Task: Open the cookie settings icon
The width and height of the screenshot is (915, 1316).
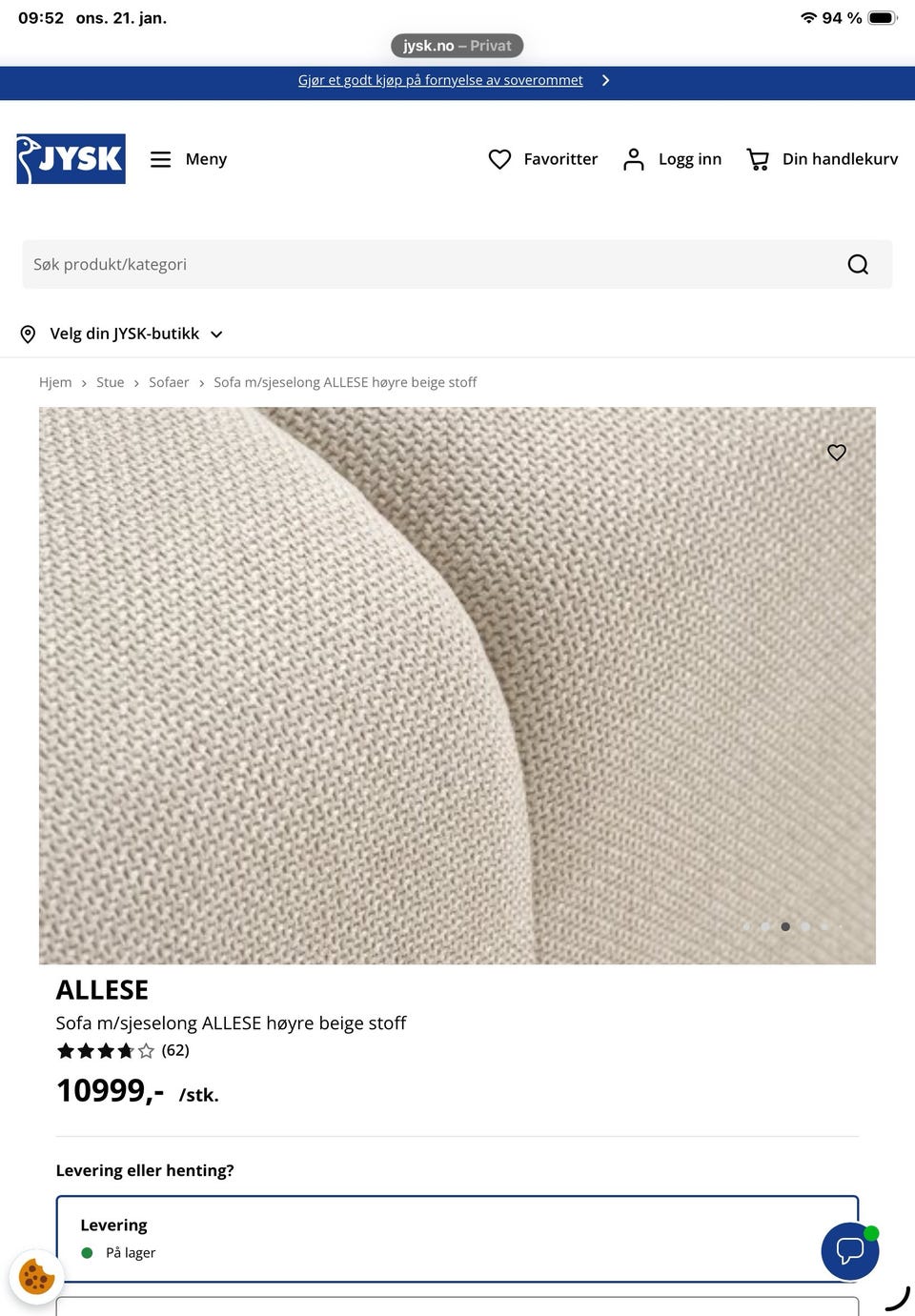Action: (x=36, y=1276)
